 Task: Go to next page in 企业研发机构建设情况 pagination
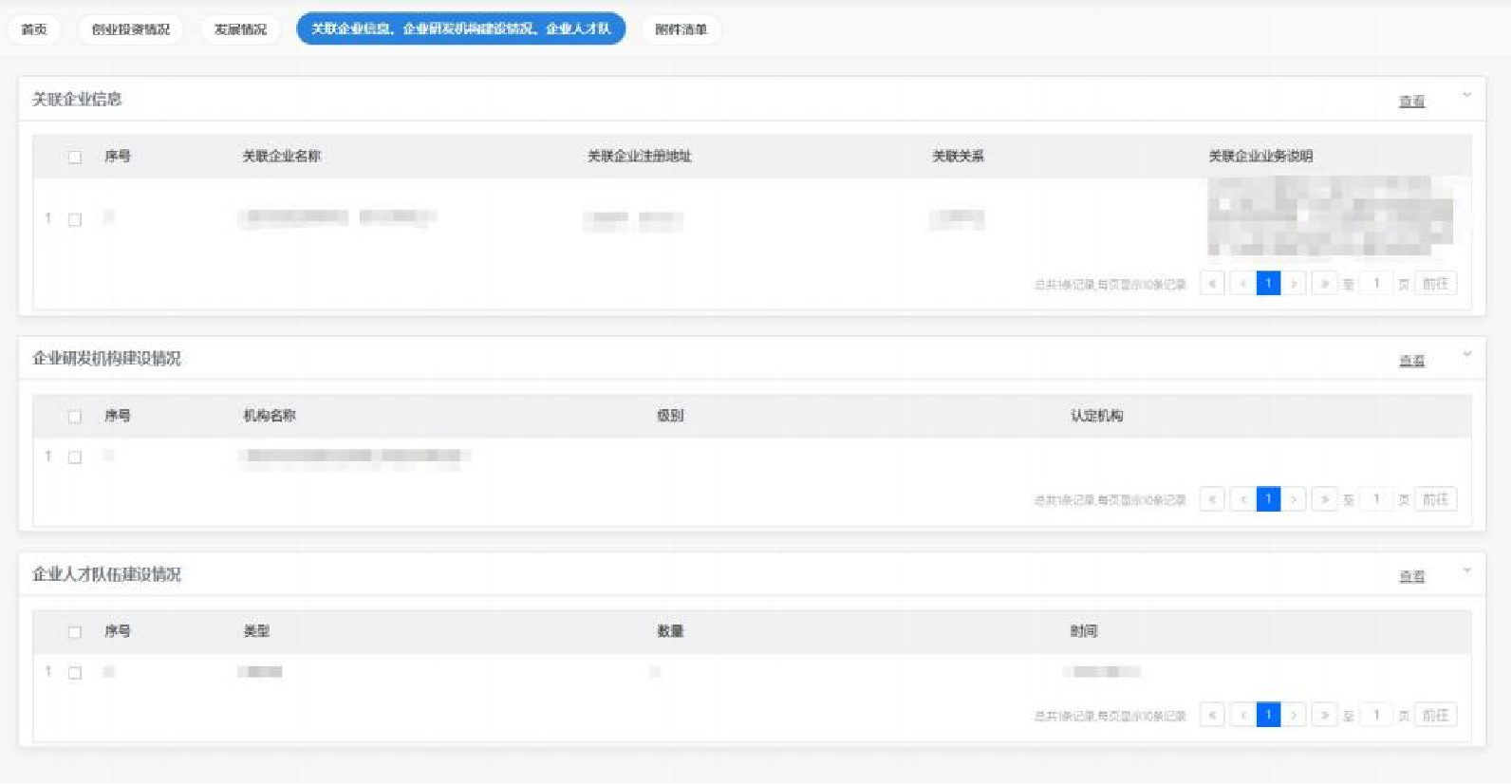(x=1294, y=499)
